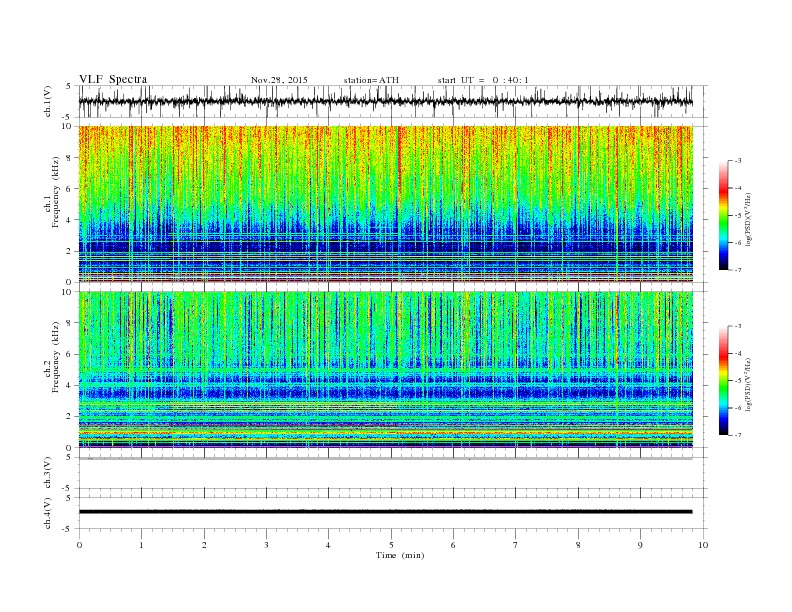
Task: Click the '4' kHz tick on ch.1 frequency axis
Action: (x=69, y=220)
